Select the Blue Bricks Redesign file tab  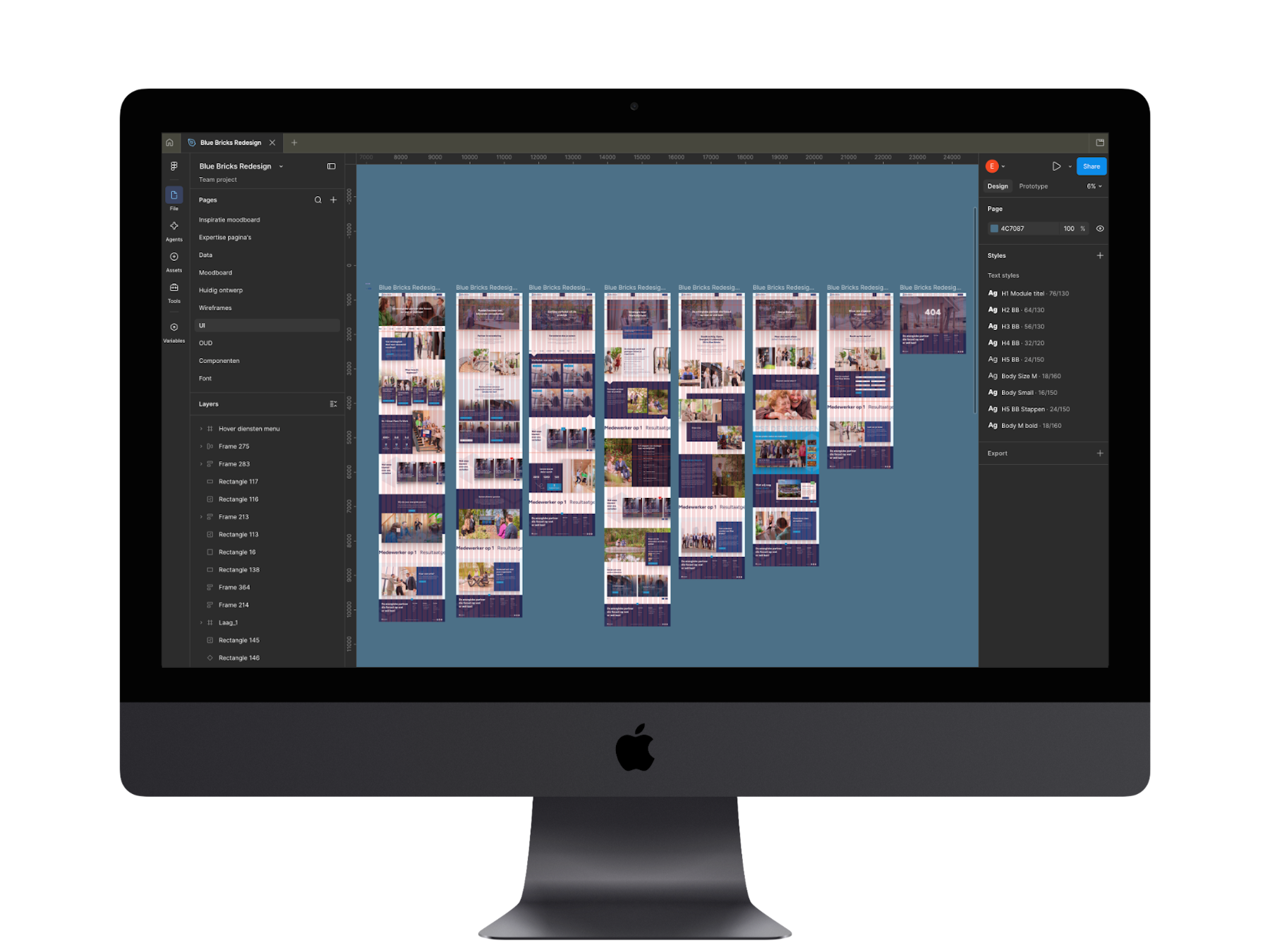pyautogui.click(x=231, y=142)
